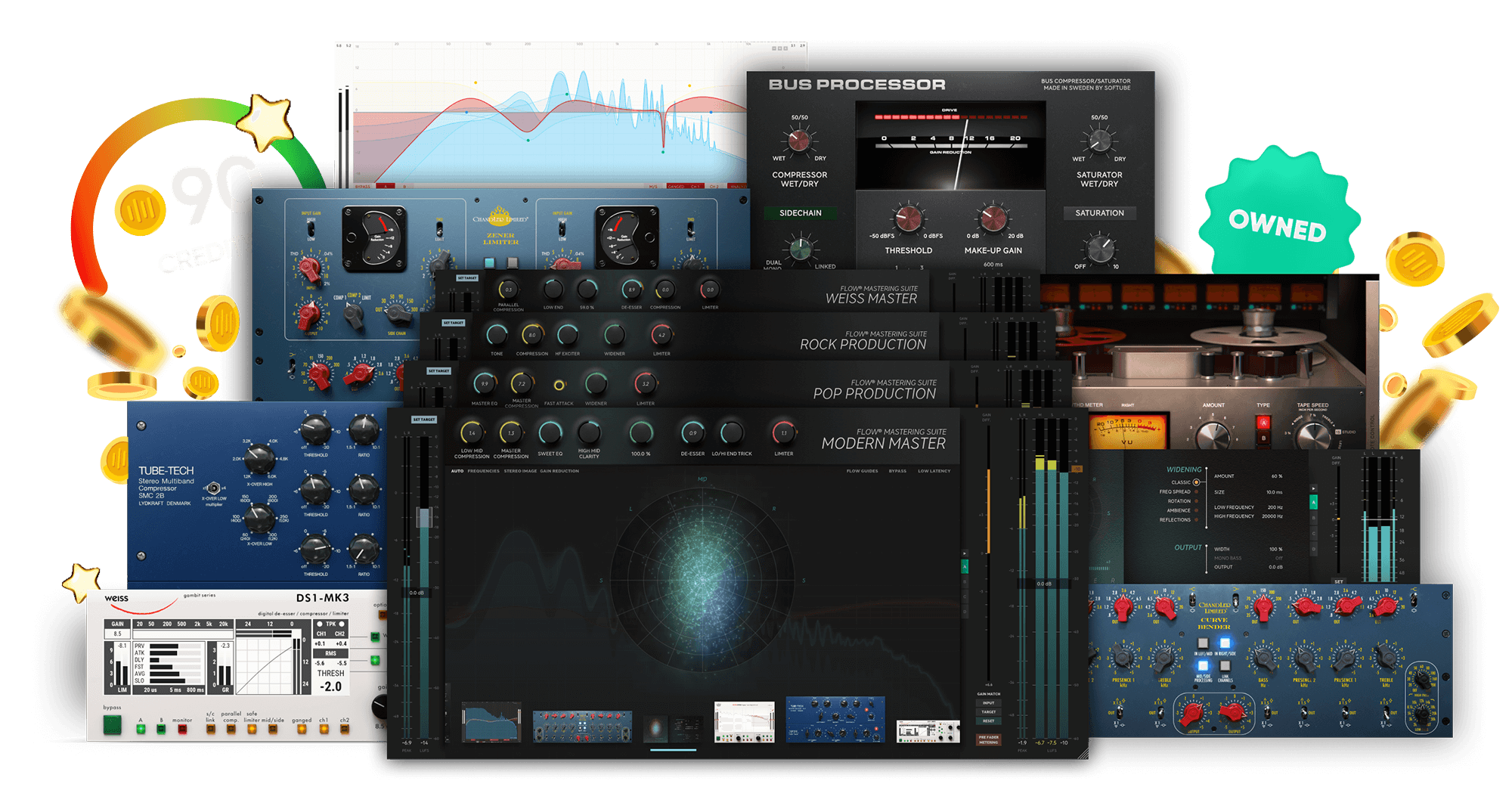The image size is (1512, 787).
Task: Enable parallel comp. on Weiss DS1-MK3
Action: [x=231, y=730]
